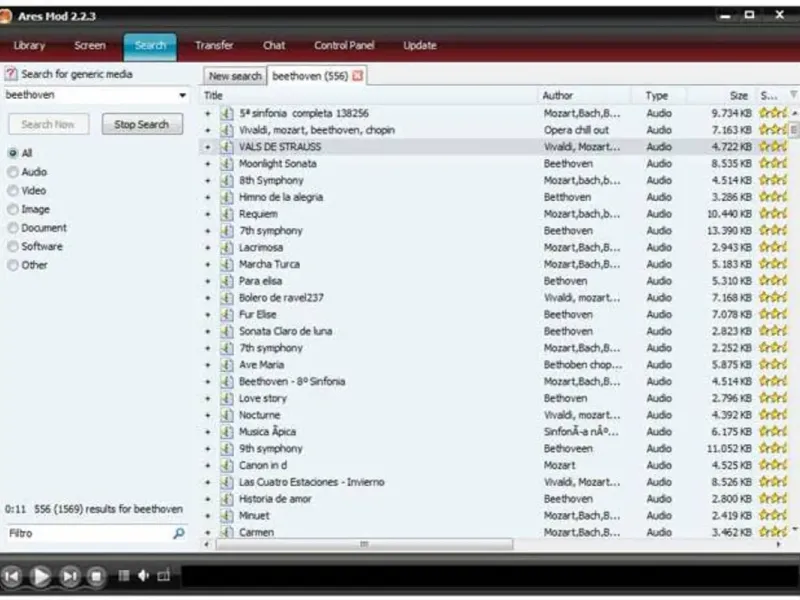Start playback with the play button
Image resolution: width=800 pixels, height=600 pixels.
pos(40,577)
